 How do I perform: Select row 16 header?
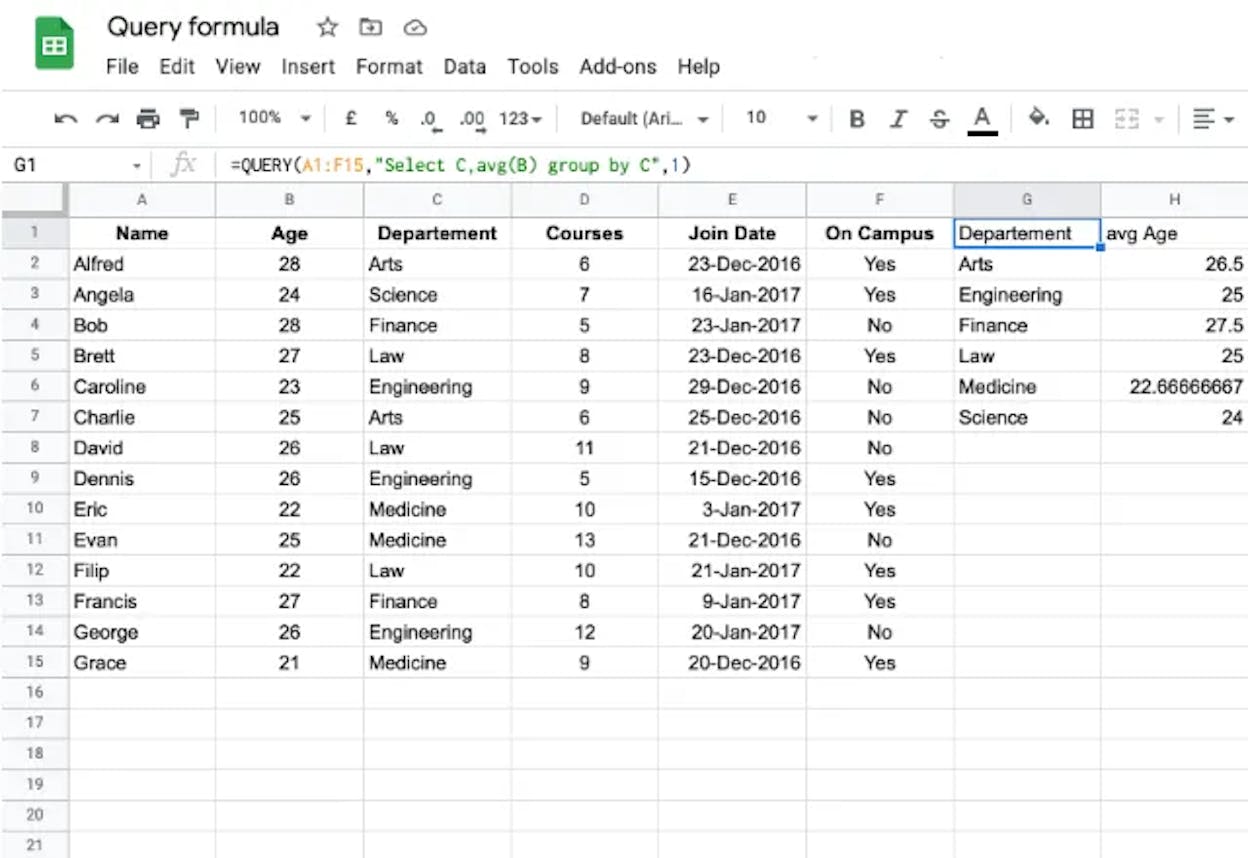point(34,692)
